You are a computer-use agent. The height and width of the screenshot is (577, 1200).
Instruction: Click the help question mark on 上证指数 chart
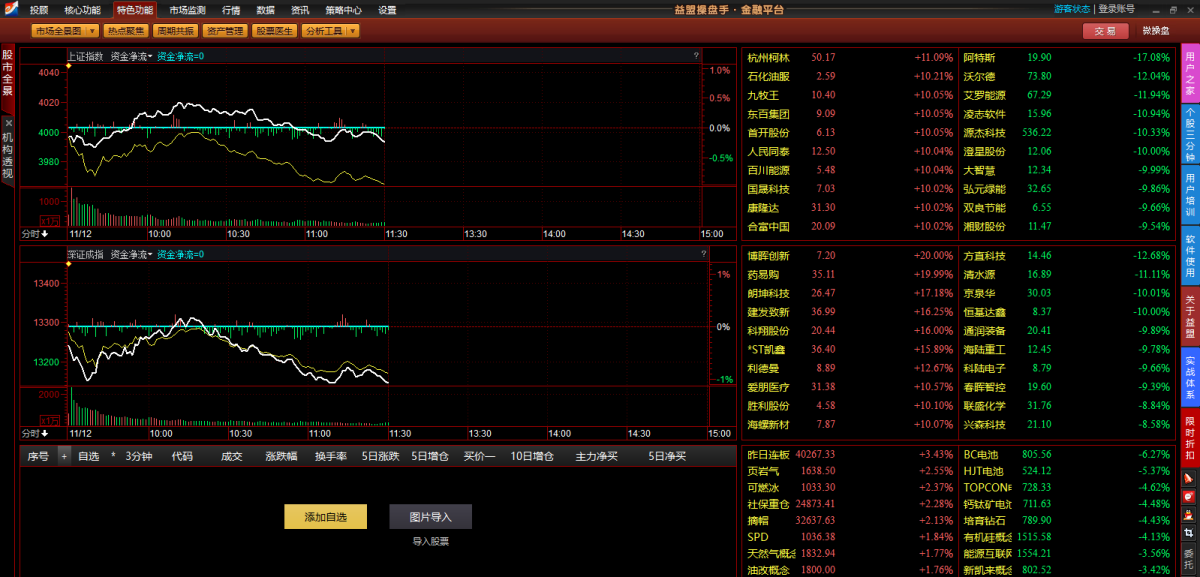(x=696, y=56)
